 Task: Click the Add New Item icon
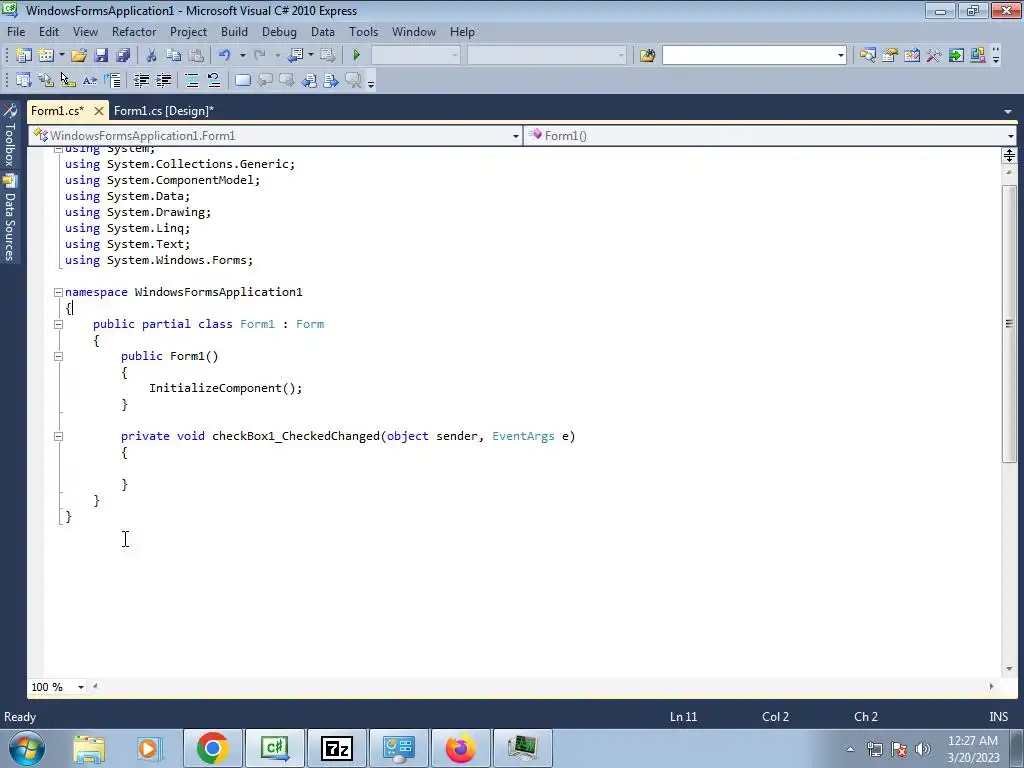tap(46, 56)
